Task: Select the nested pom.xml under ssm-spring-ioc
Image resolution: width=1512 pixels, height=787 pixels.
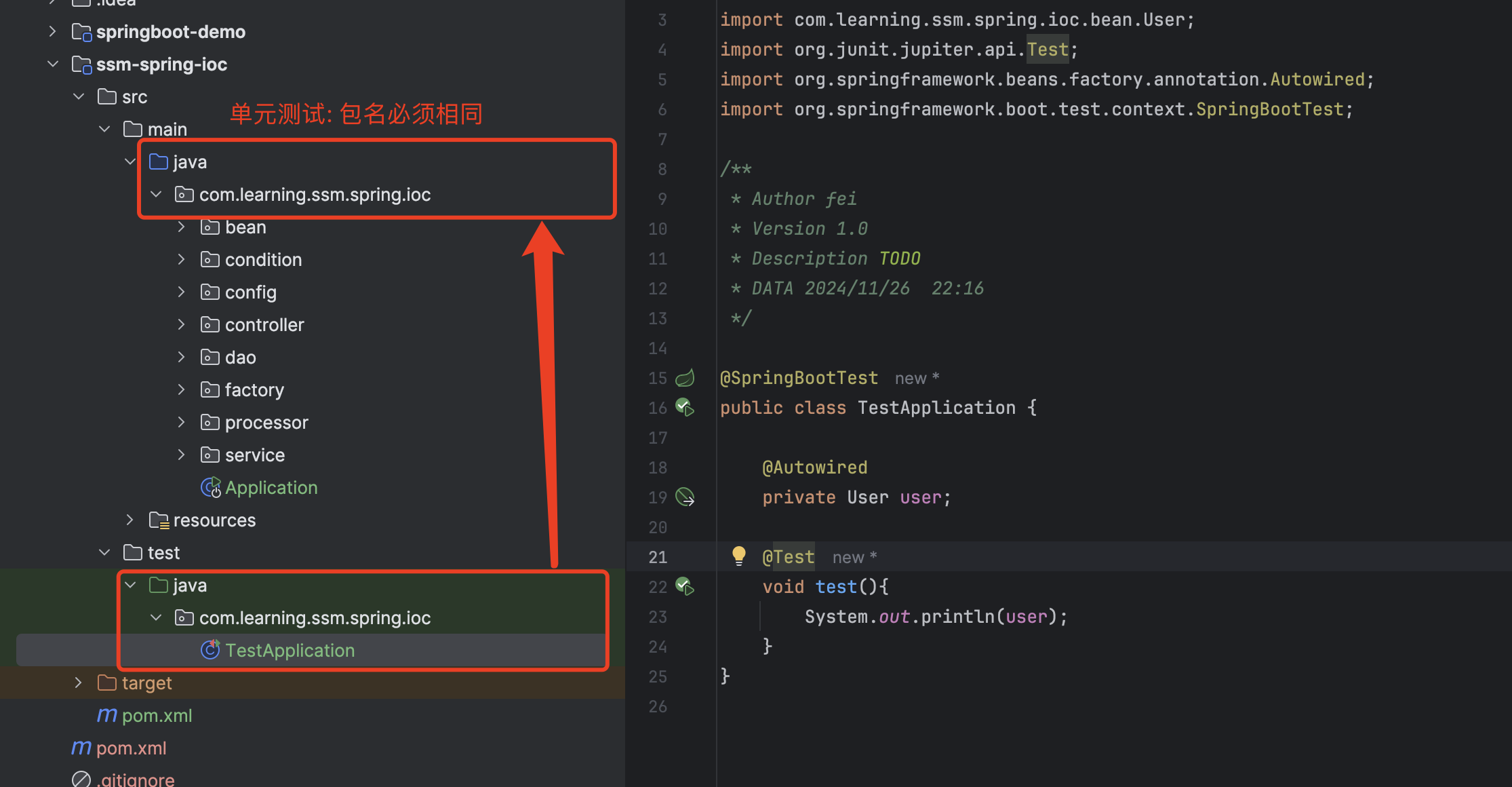Action: [x=157, y=716]
